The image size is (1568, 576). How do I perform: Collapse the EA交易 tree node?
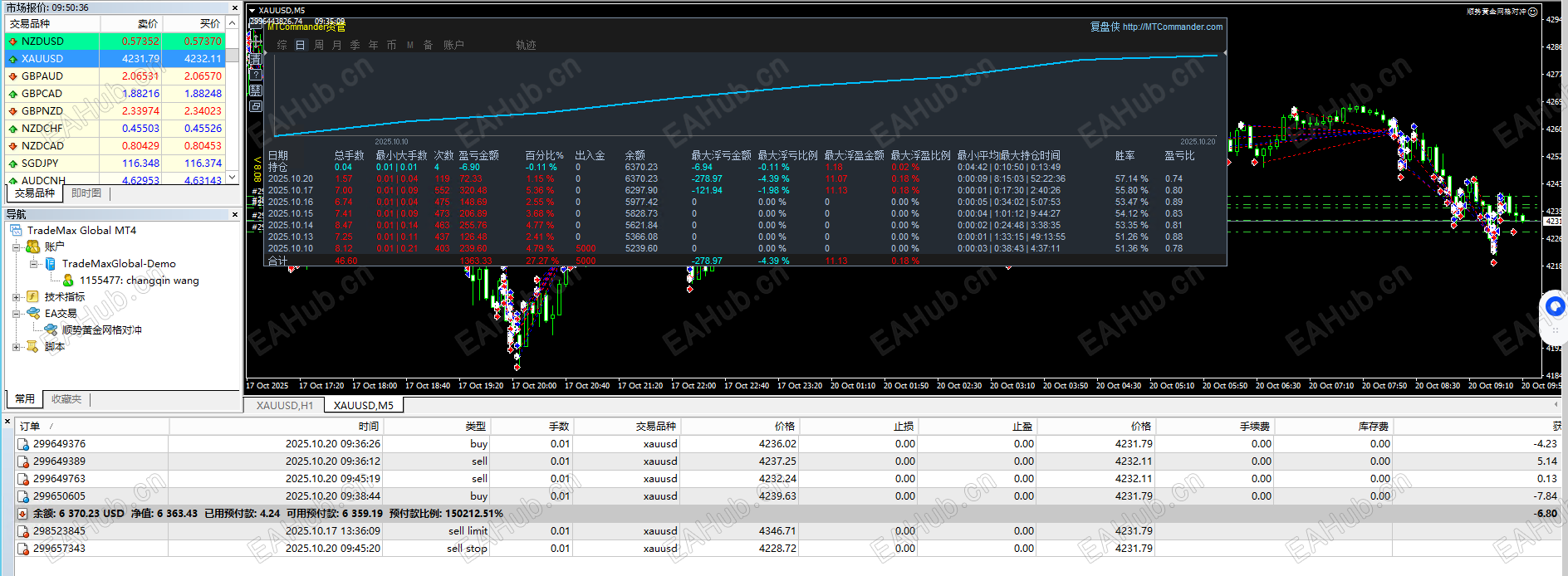pyautogui.click(x=16, y=314)
